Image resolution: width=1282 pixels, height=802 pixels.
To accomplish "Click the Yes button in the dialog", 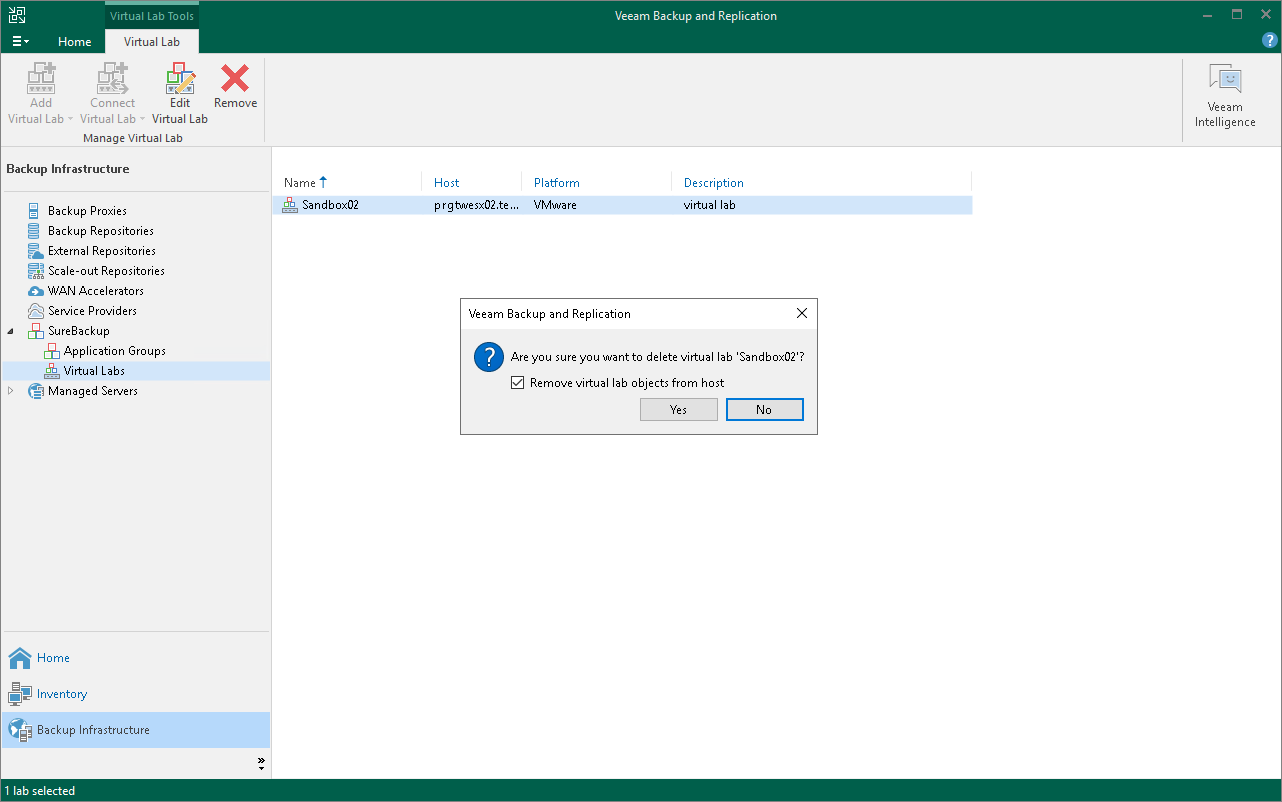I will (x=678, y=409).
